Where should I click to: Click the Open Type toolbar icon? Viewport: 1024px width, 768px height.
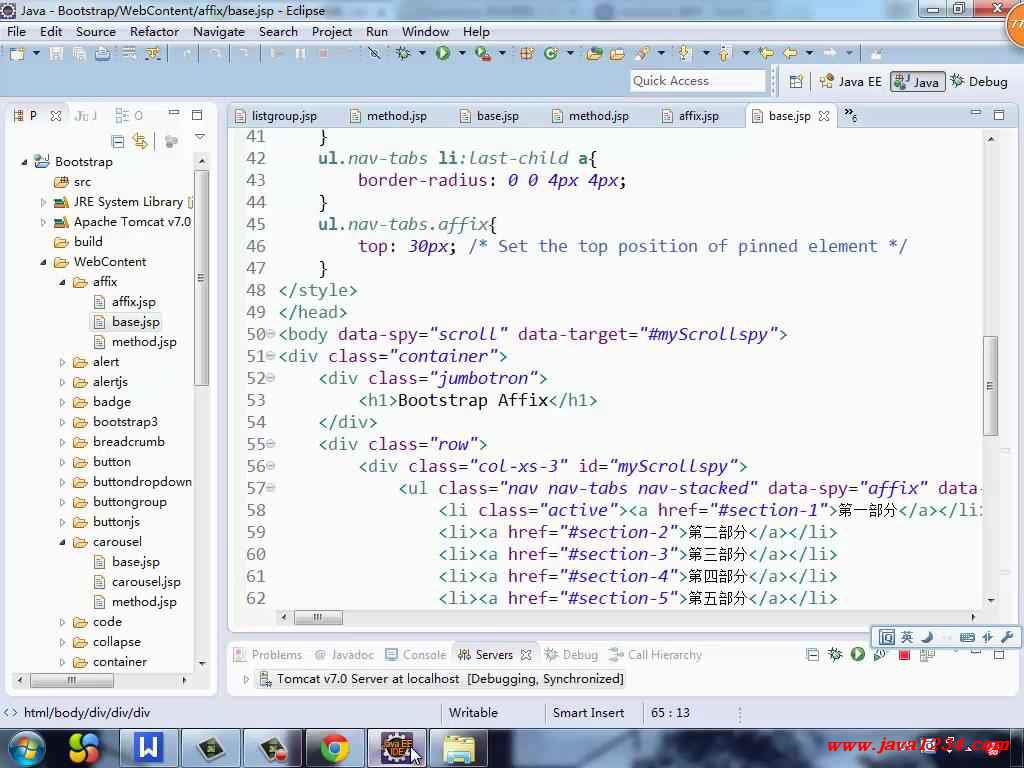[x=594, y=54]
